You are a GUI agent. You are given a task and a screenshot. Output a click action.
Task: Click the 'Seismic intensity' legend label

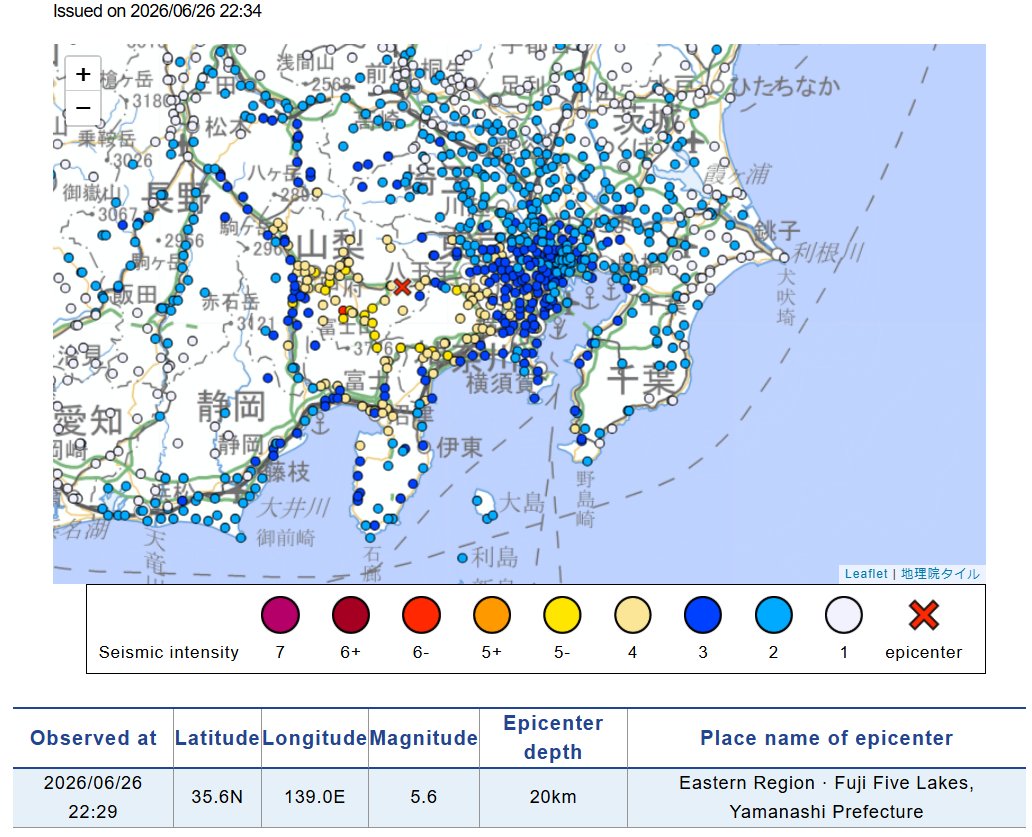point(169,652)
